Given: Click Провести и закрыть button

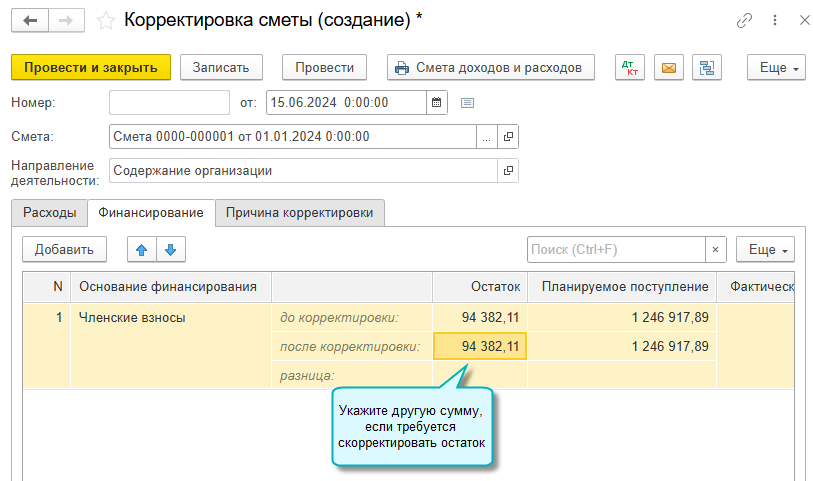Looking at the screenshot, I should click(91, 68).
